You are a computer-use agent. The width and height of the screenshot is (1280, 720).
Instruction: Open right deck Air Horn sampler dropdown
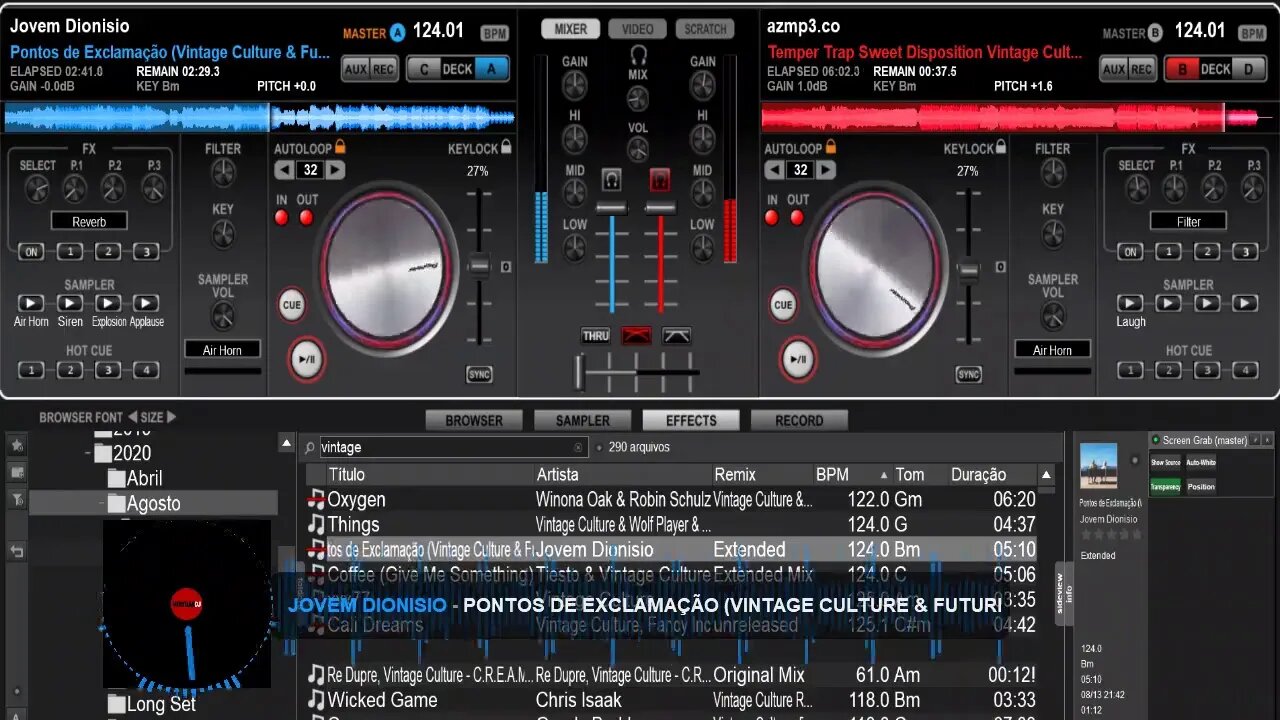[1053, 349]
